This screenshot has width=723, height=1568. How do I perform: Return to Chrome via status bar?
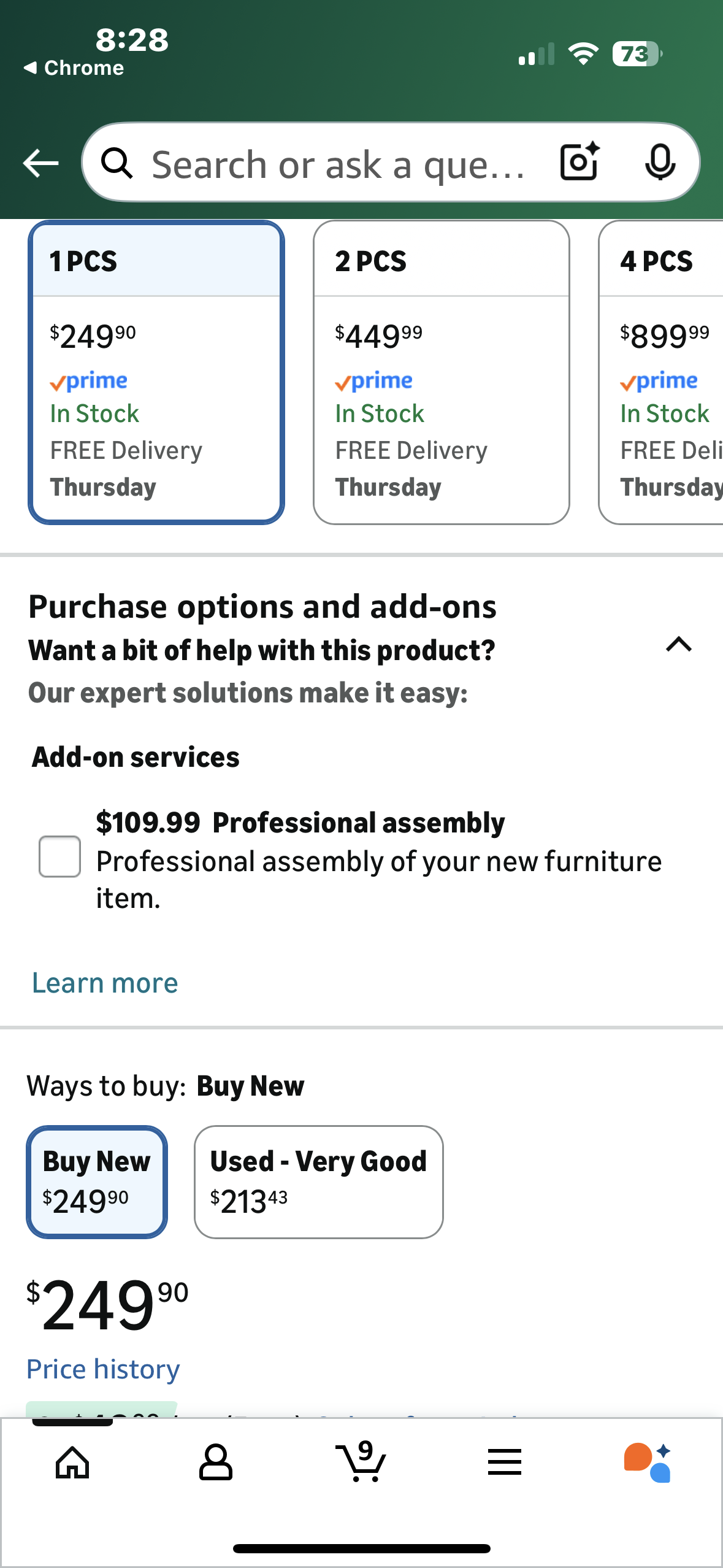tap(74, 67)
